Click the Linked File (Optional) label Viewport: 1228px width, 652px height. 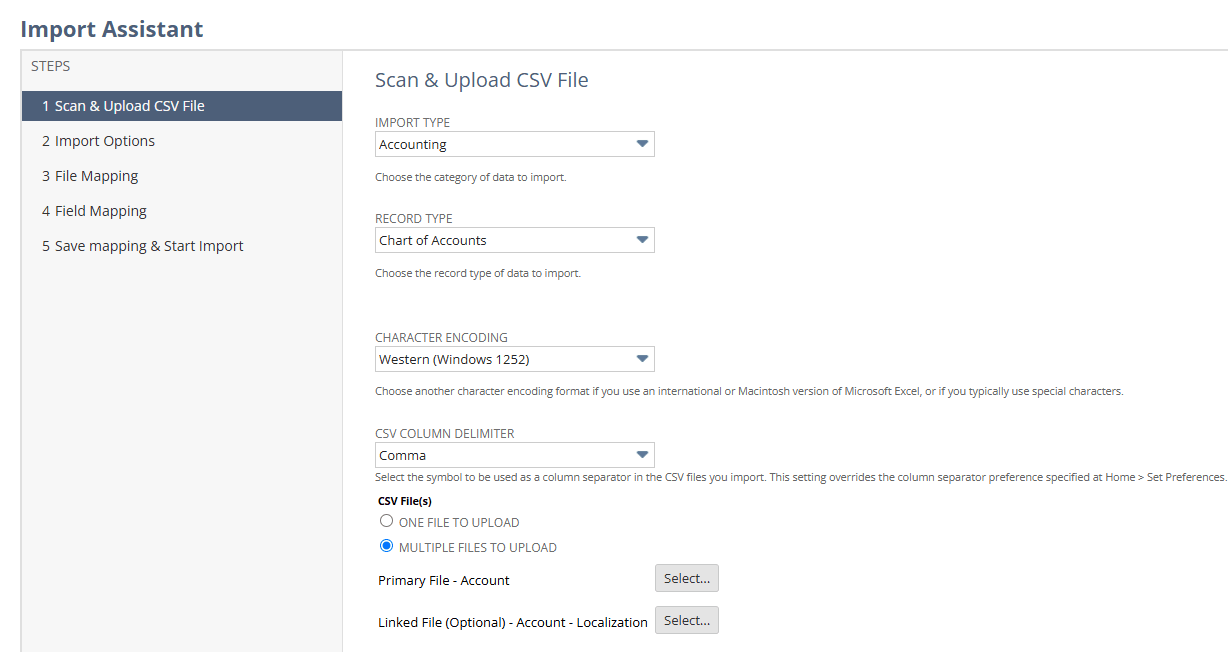(x=513, y=622)
